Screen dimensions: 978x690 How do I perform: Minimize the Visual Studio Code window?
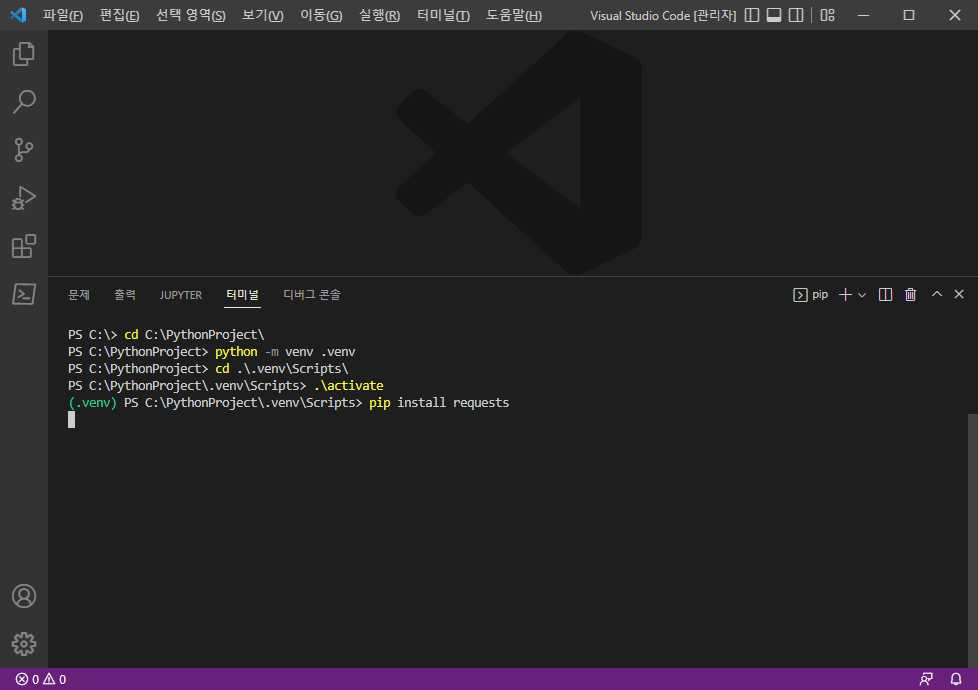pyautogui.click(x=863, y=15)
